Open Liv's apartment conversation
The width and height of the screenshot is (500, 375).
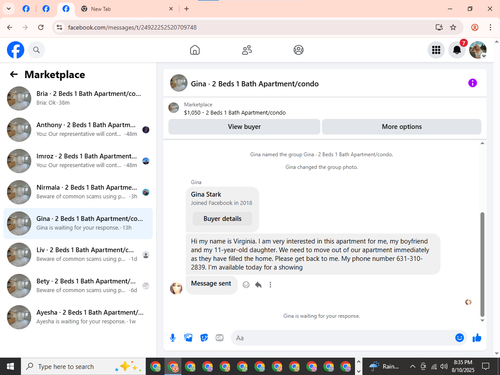[x=78, y=255]
